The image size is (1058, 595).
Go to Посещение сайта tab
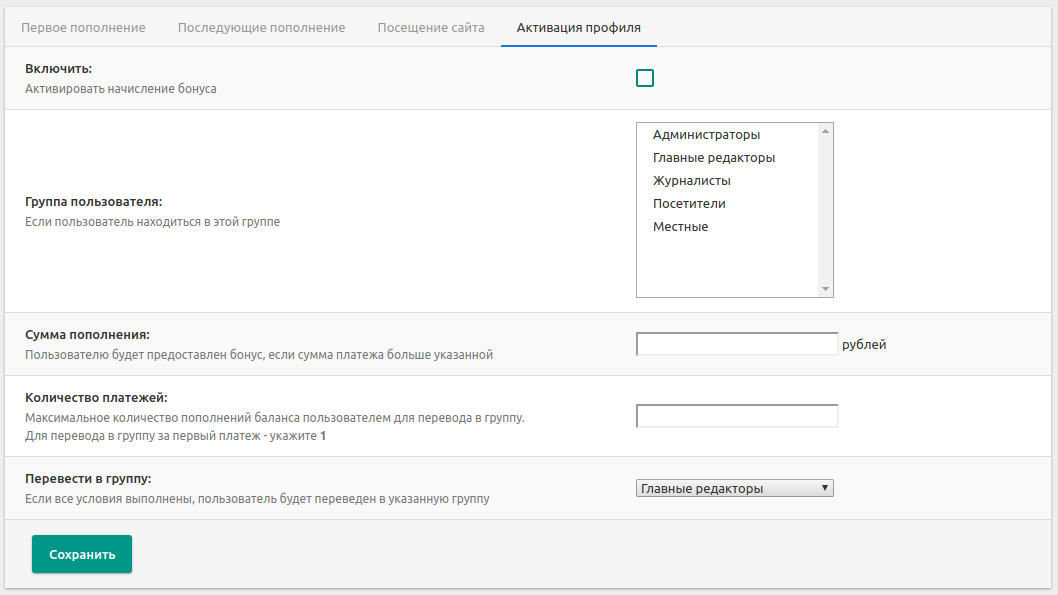click(x=430, y=27)
